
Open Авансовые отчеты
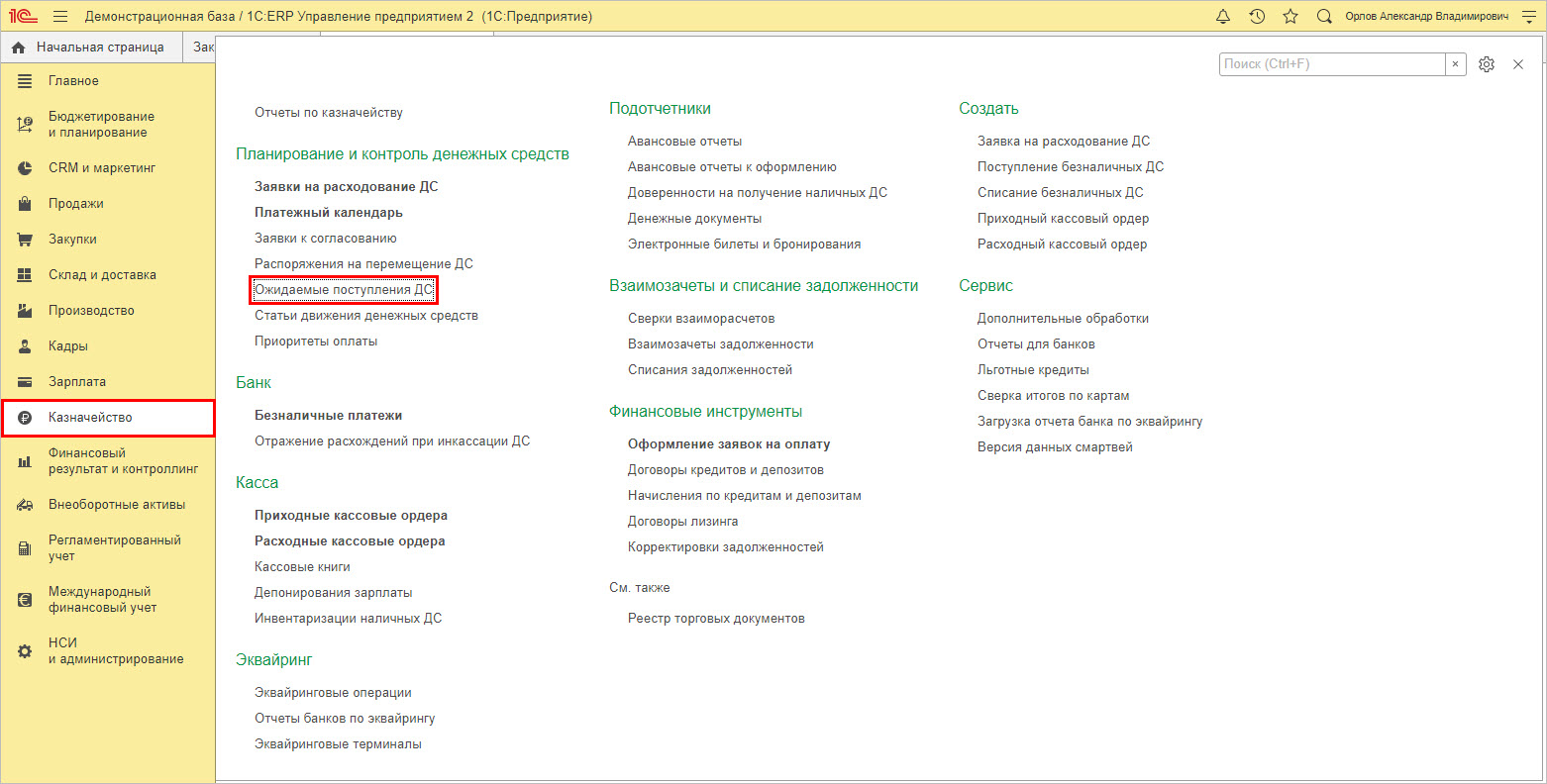point(684,141)
